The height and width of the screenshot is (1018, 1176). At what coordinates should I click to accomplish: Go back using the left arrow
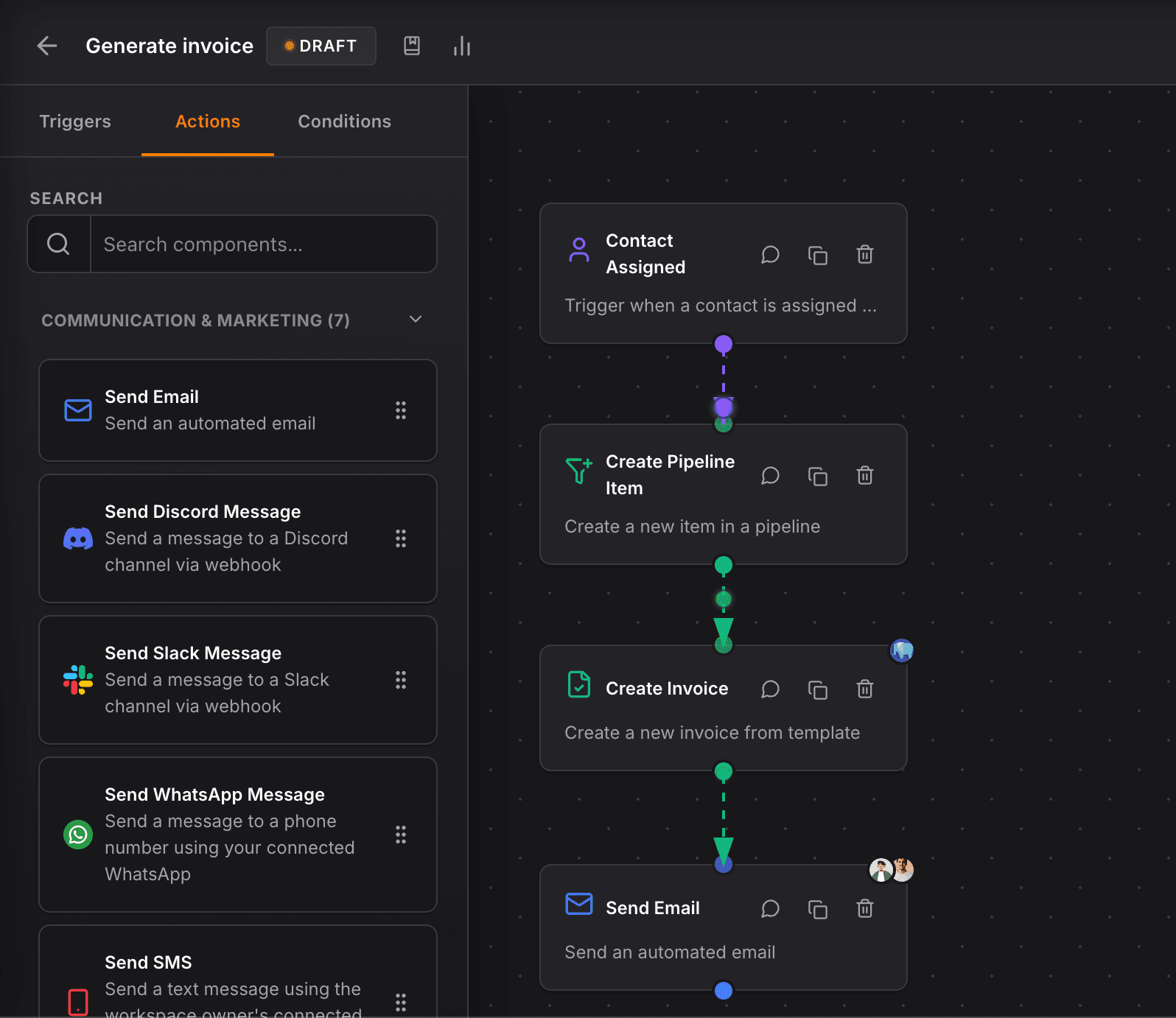pos(47,46)
